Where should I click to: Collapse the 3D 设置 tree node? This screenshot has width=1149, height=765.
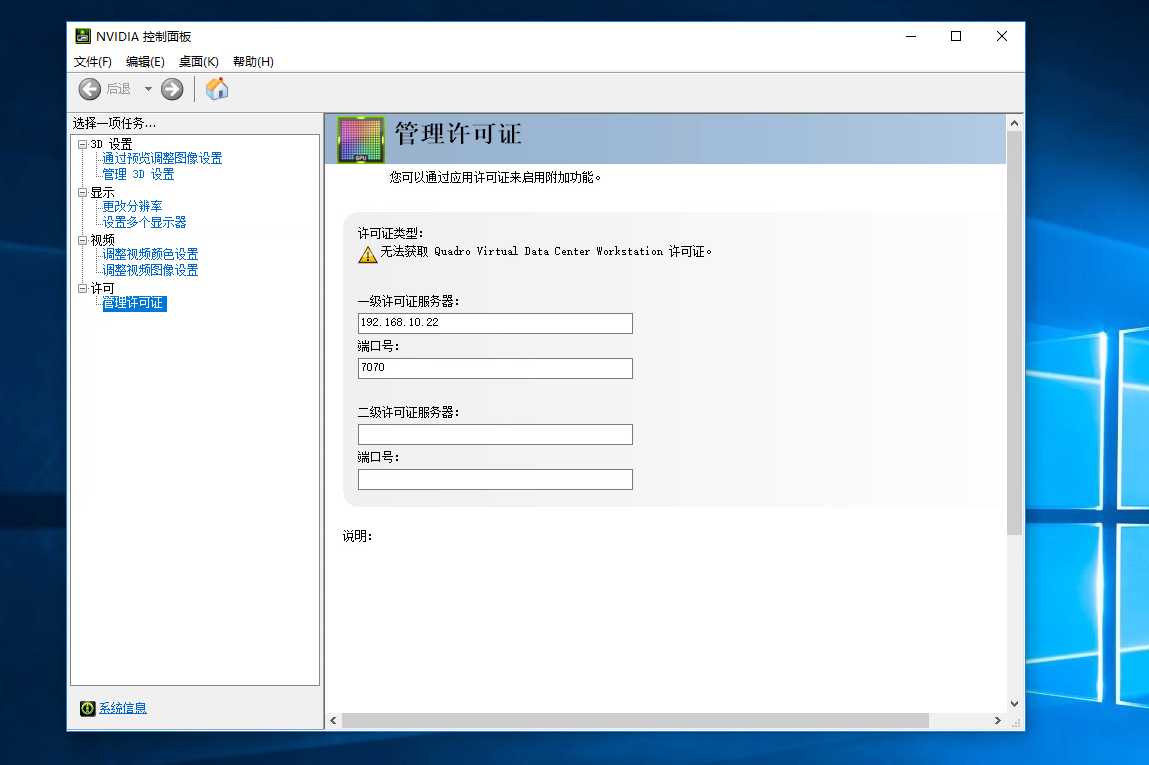click(83, 144)
